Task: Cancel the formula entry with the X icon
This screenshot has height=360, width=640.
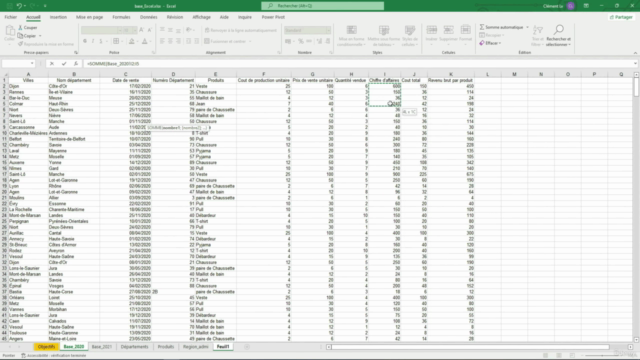Action: [52, 64]
